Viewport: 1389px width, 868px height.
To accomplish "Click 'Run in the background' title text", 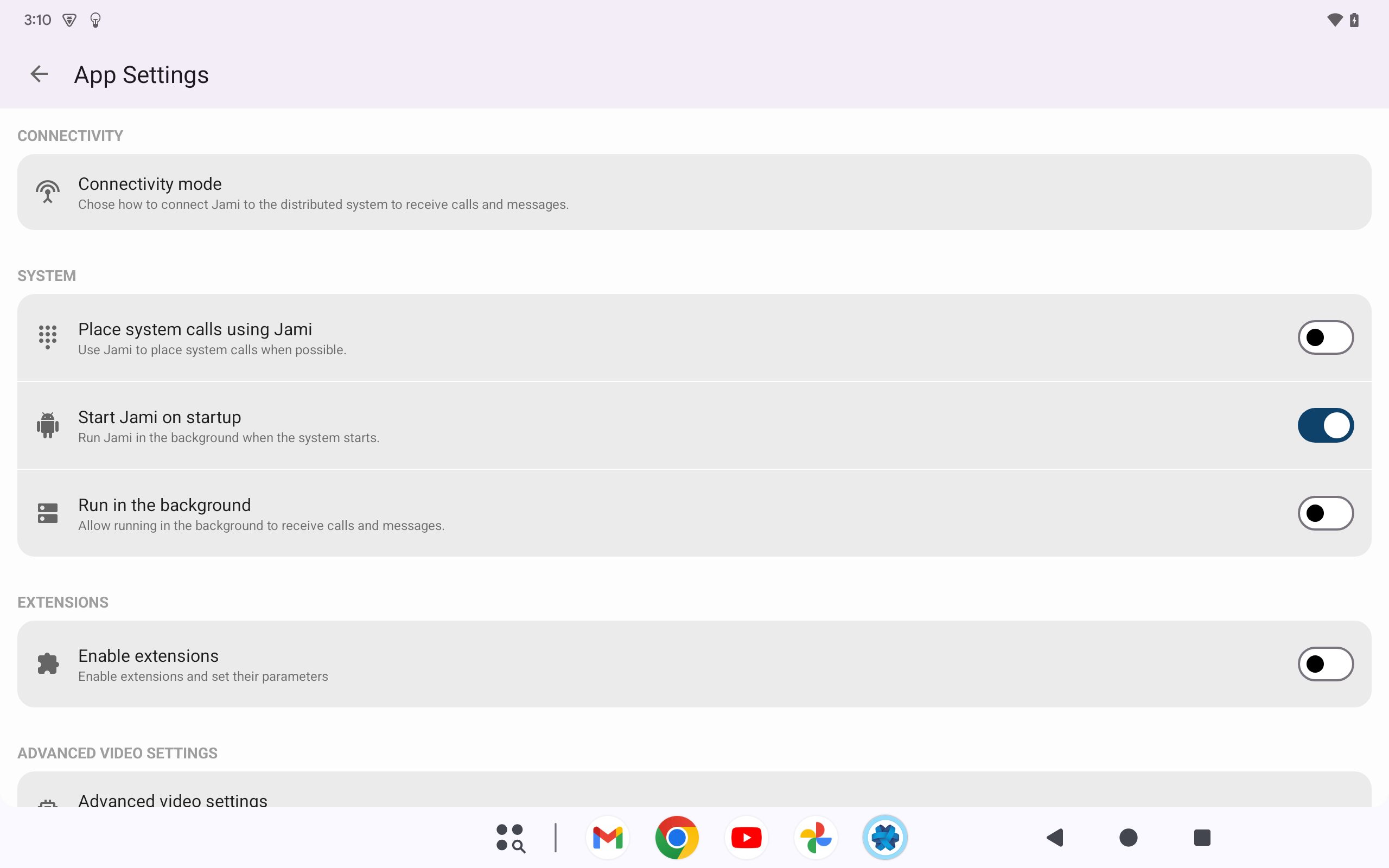I will click(165, 505).
